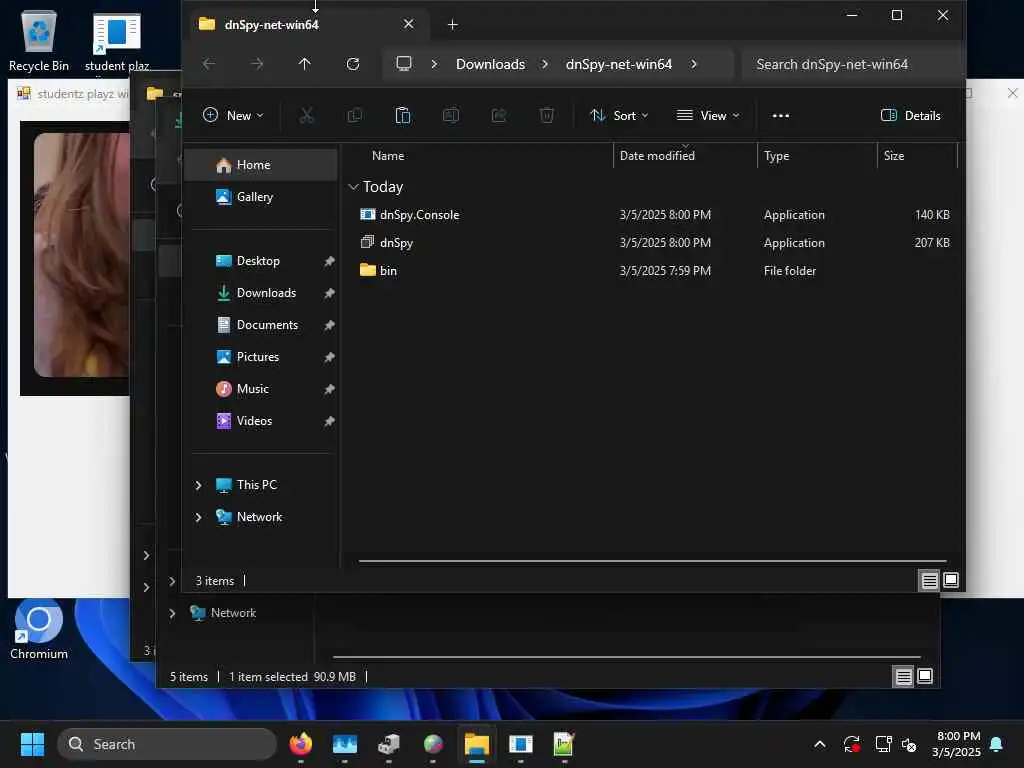Close the dnSpy-net-win64 tab
The height and width of the screenshot is (768, 1024).
click(x=408, y=24)
